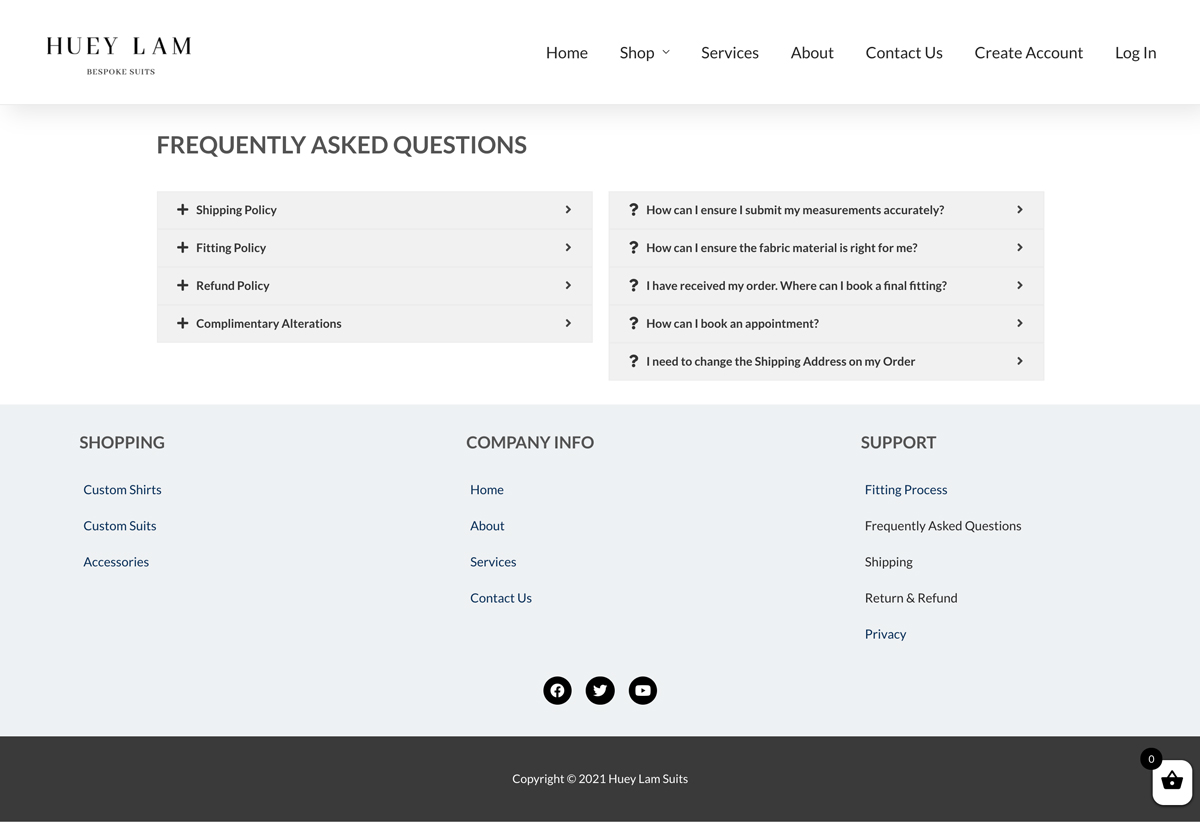Screen dimensions: 1200x822
Task: Expand the Fitting Policy accordion chevron
Action: (x=568, y=248)
